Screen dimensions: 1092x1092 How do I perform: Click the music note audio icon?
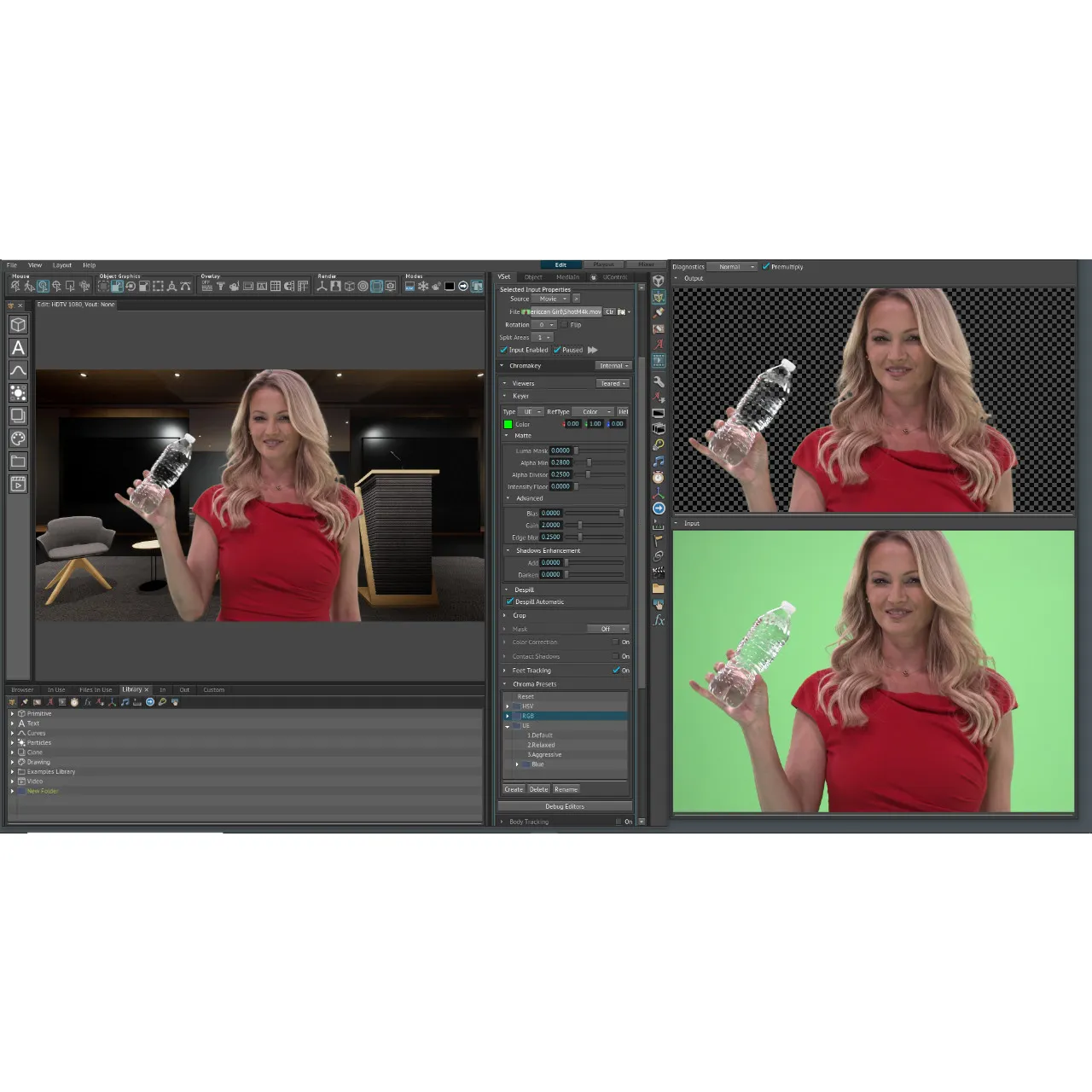coord(659,461)
